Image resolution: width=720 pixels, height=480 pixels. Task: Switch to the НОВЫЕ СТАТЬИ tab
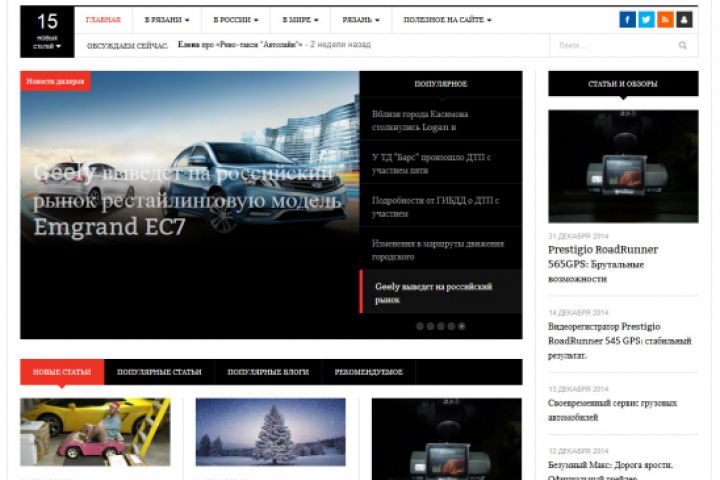click(62, 372)
